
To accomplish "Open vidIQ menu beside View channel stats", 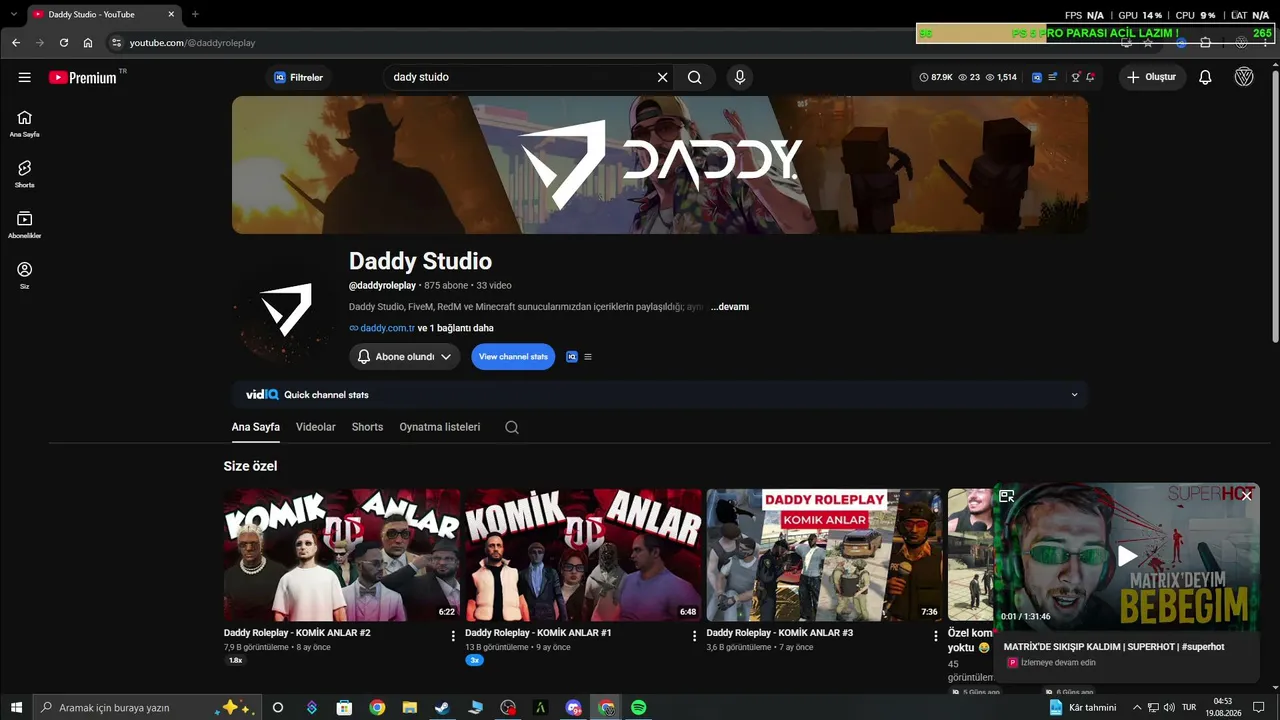I will [x=588, y=357].
